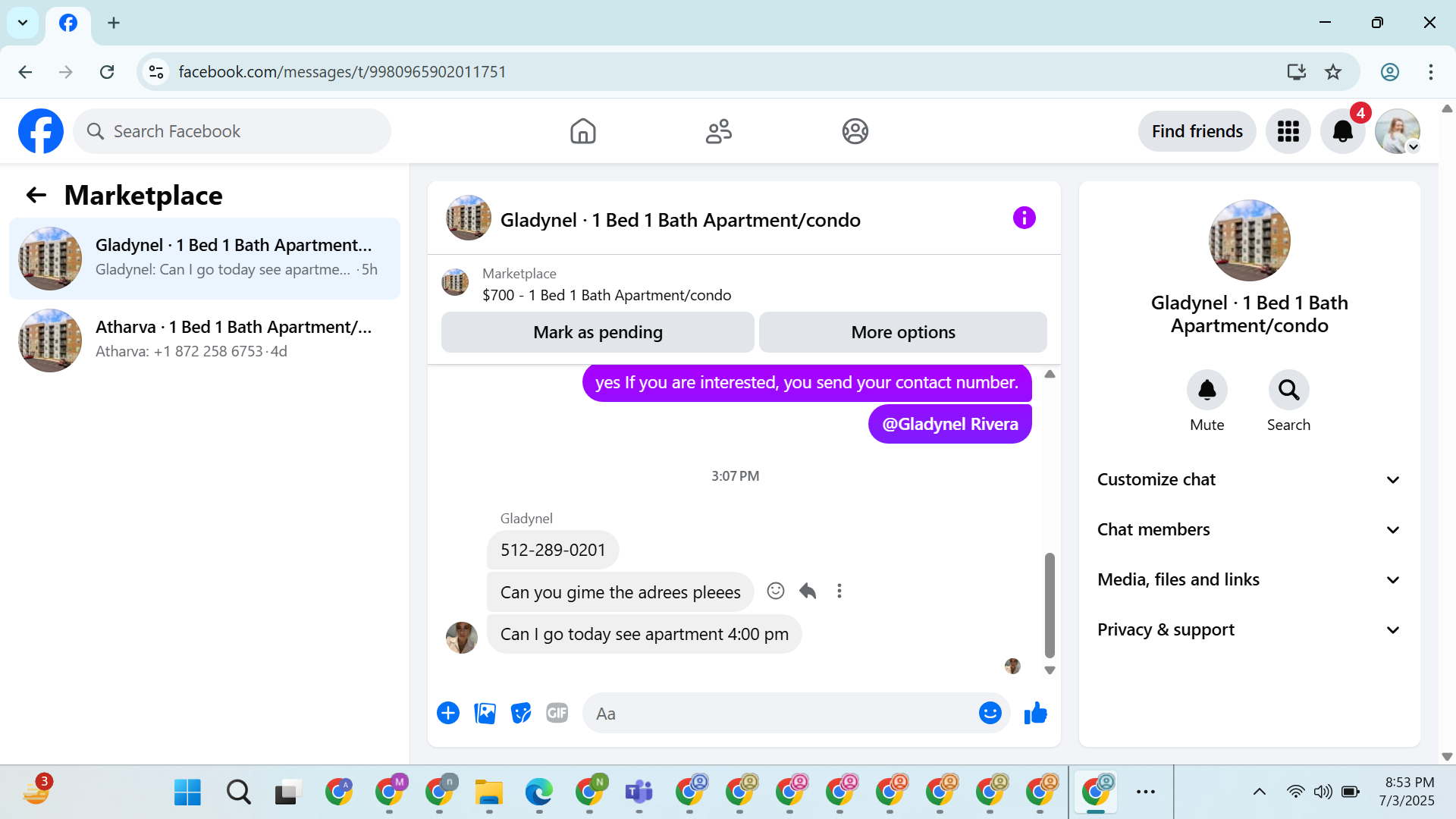Open more actions plus icon in composer

click(448, 714)
